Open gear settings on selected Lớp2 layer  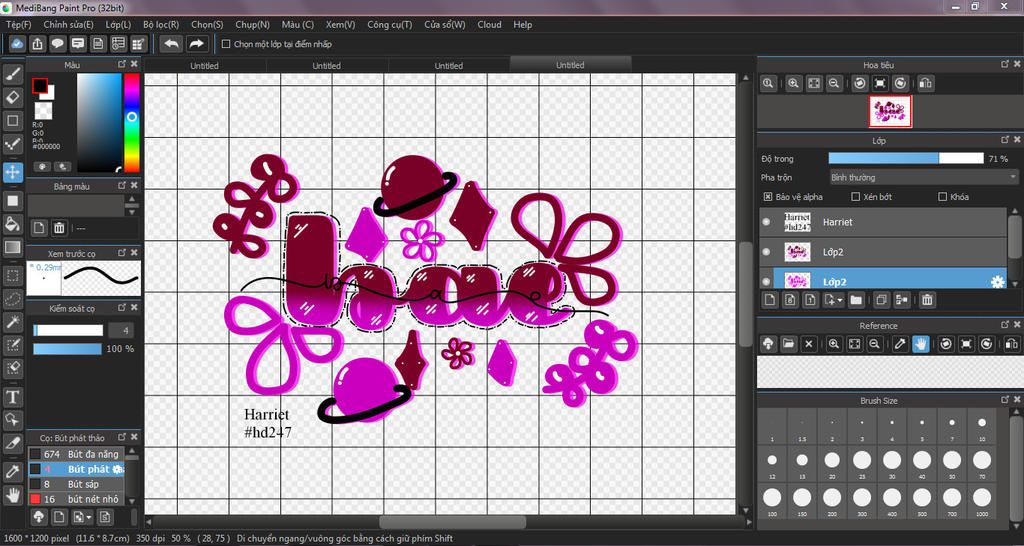tap(997, 282)
